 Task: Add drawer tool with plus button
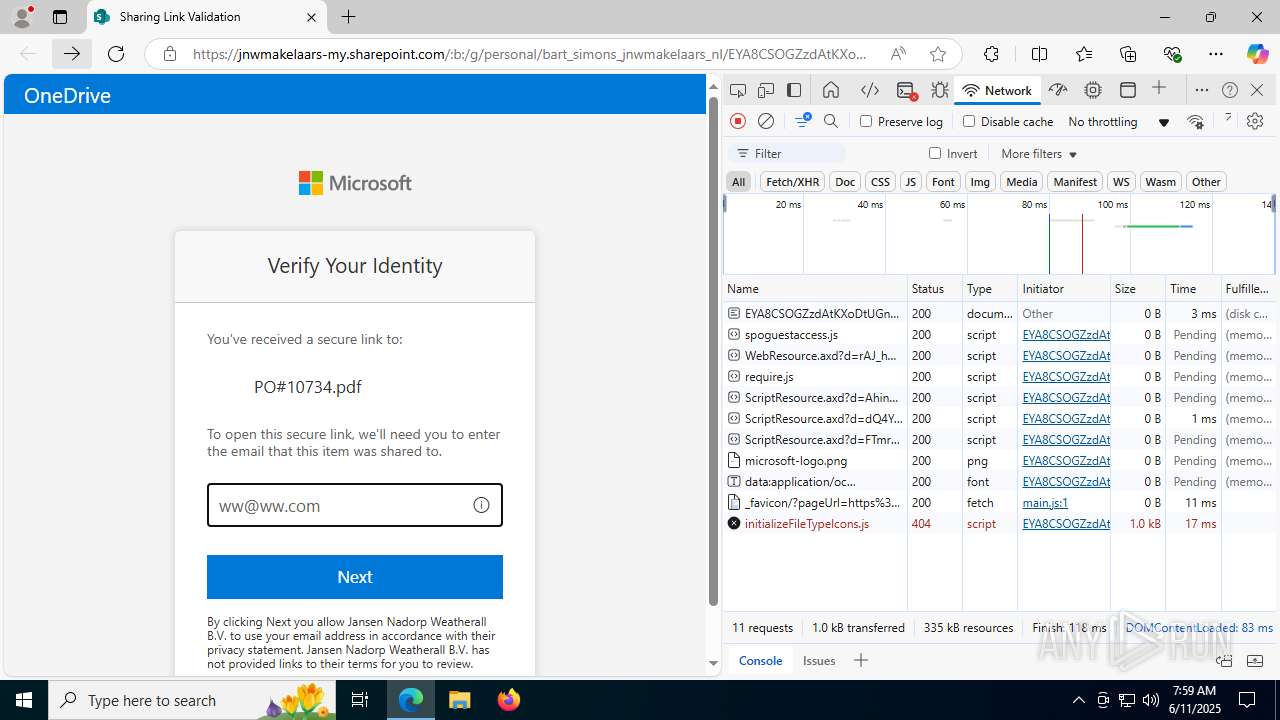click(861, 660)
